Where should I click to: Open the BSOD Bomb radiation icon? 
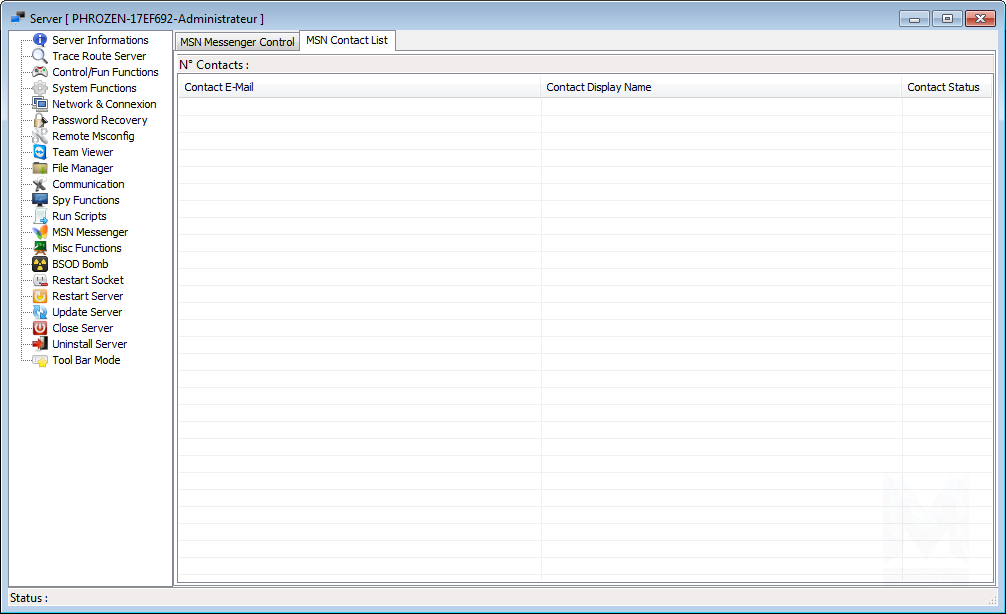tap(40, 264)
